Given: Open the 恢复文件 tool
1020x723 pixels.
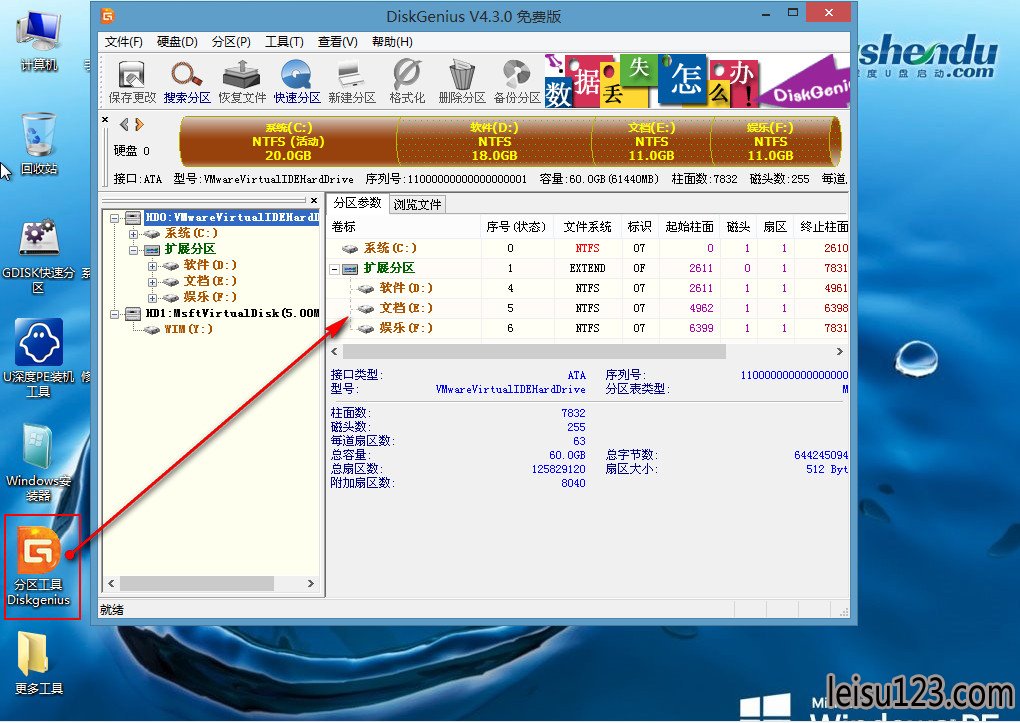Looking at the screenshot, I should point(242,82).
